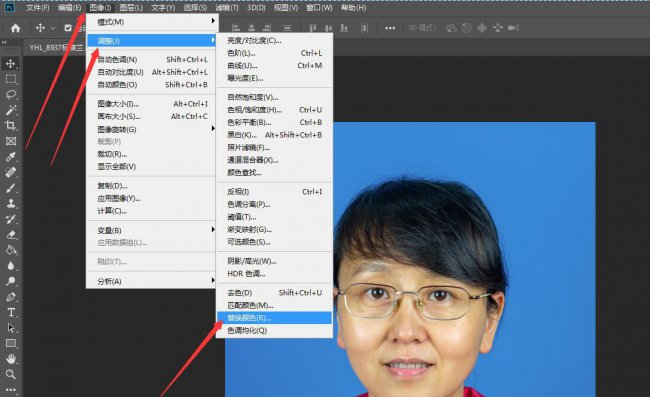Select the Healing Brush tool
The width and height of the screenshot is (650, 397).
[x=11, y=172]
